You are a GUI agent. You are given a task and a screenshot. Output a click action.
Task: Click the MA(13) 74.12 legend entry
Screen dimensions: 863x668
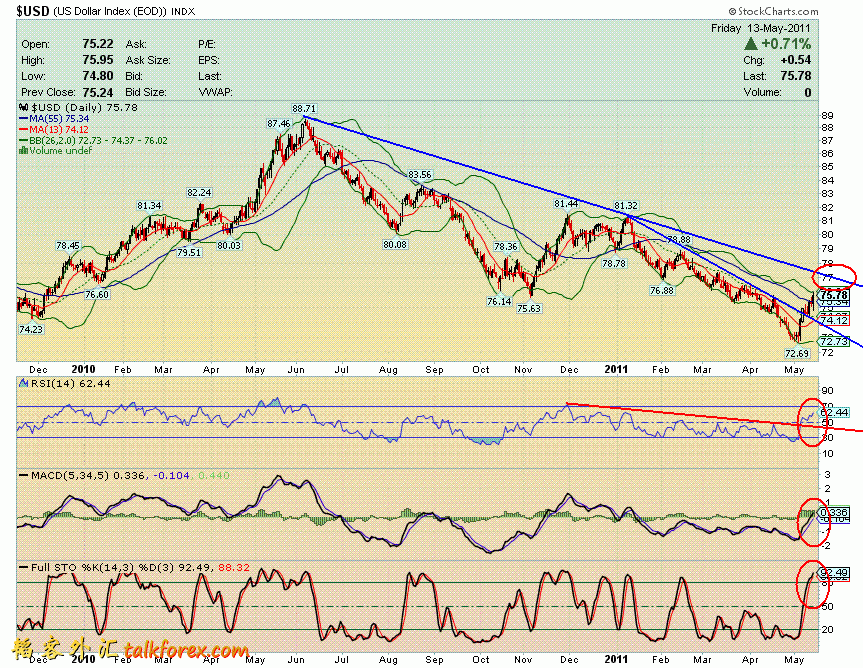tap(59, 129)
